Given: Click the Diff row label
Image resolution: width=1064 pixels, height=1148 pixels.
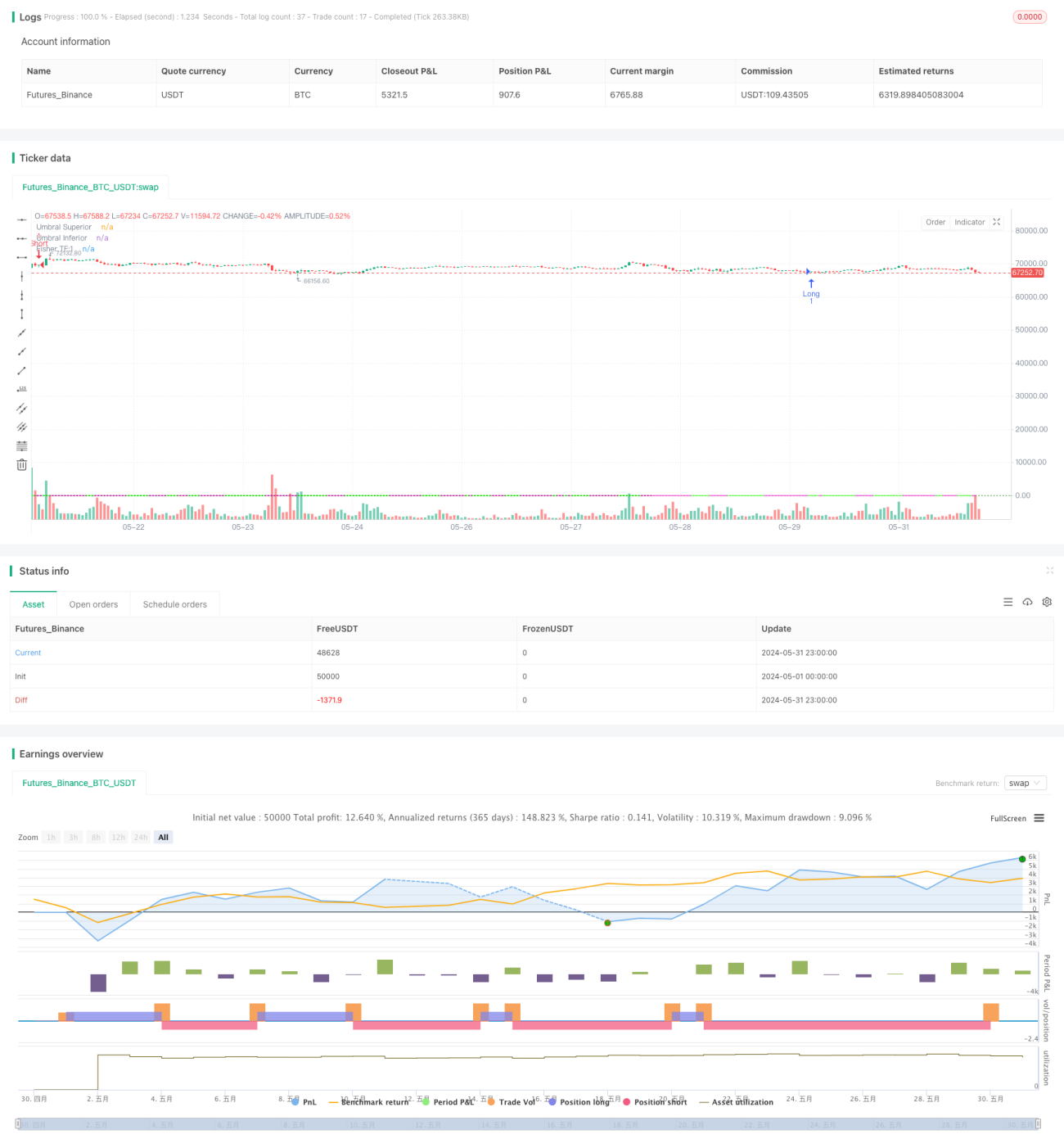Looking at the screenshot, I should click(x=21, y=700).
